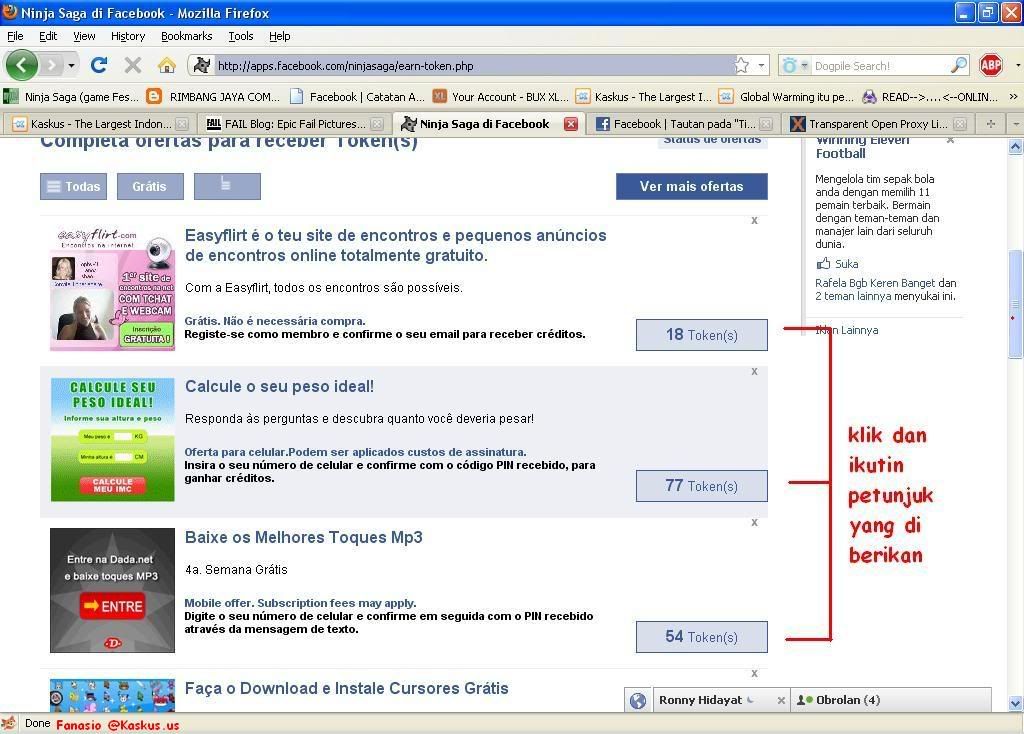The width and height of the screenshot is (1024, 734).
Task: Click the globe notifications icon in chat bar
Action: click(x=638, y=701)
